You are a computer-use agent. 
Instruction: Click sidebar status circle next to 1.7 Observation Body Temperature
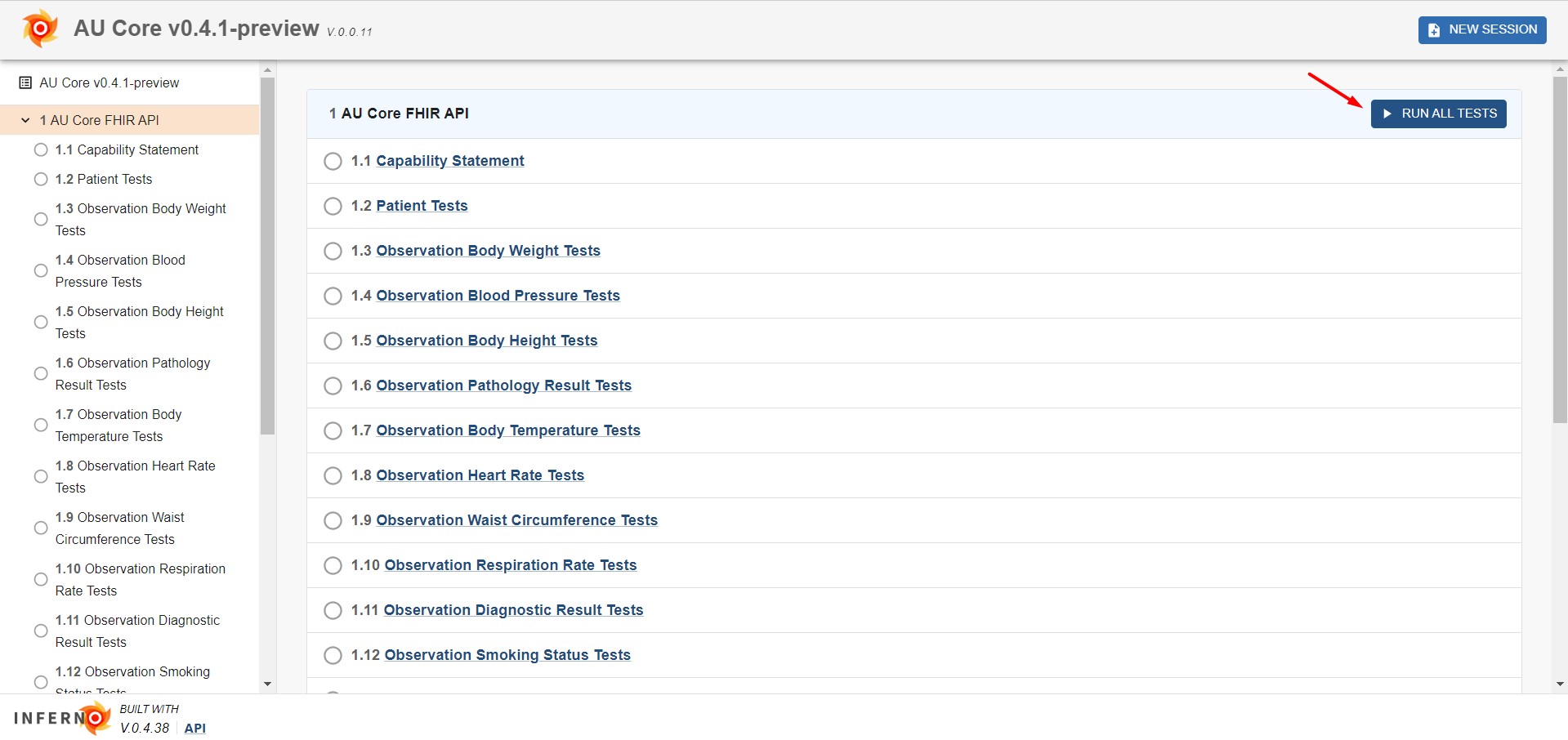(x=41, y=425)
